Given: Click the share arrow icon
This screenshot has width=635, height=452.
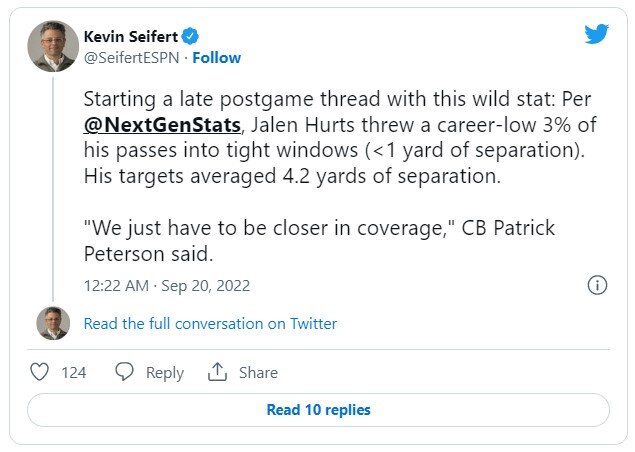Looking at the screenshot, I should tap(217, 372).
